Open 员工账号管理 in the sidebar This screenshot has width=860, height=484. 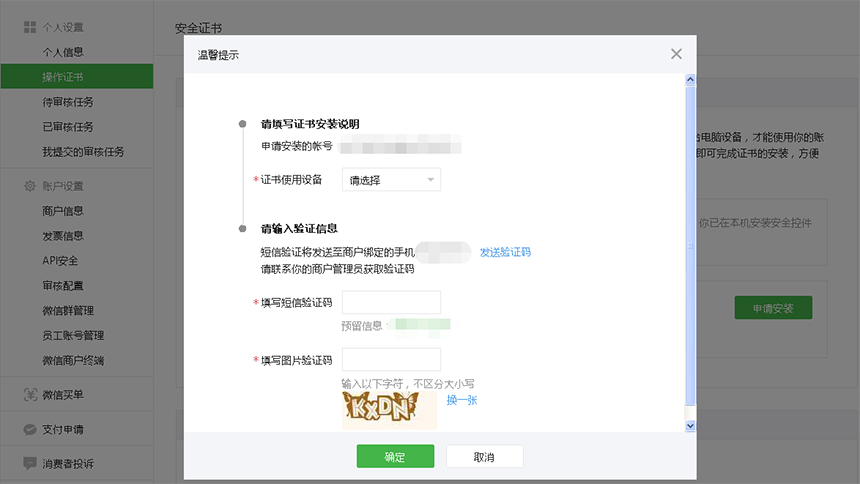[x=73, y=335]
